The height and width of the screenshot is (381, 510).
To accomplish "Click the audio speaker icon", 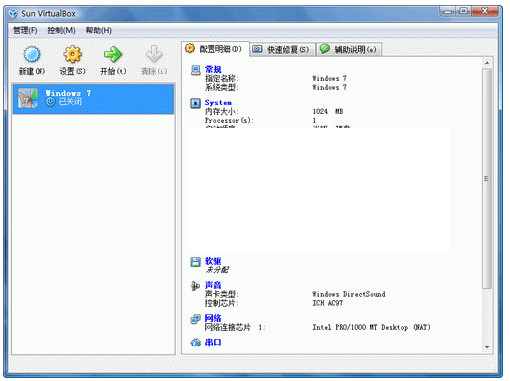I will click(195, 286).
